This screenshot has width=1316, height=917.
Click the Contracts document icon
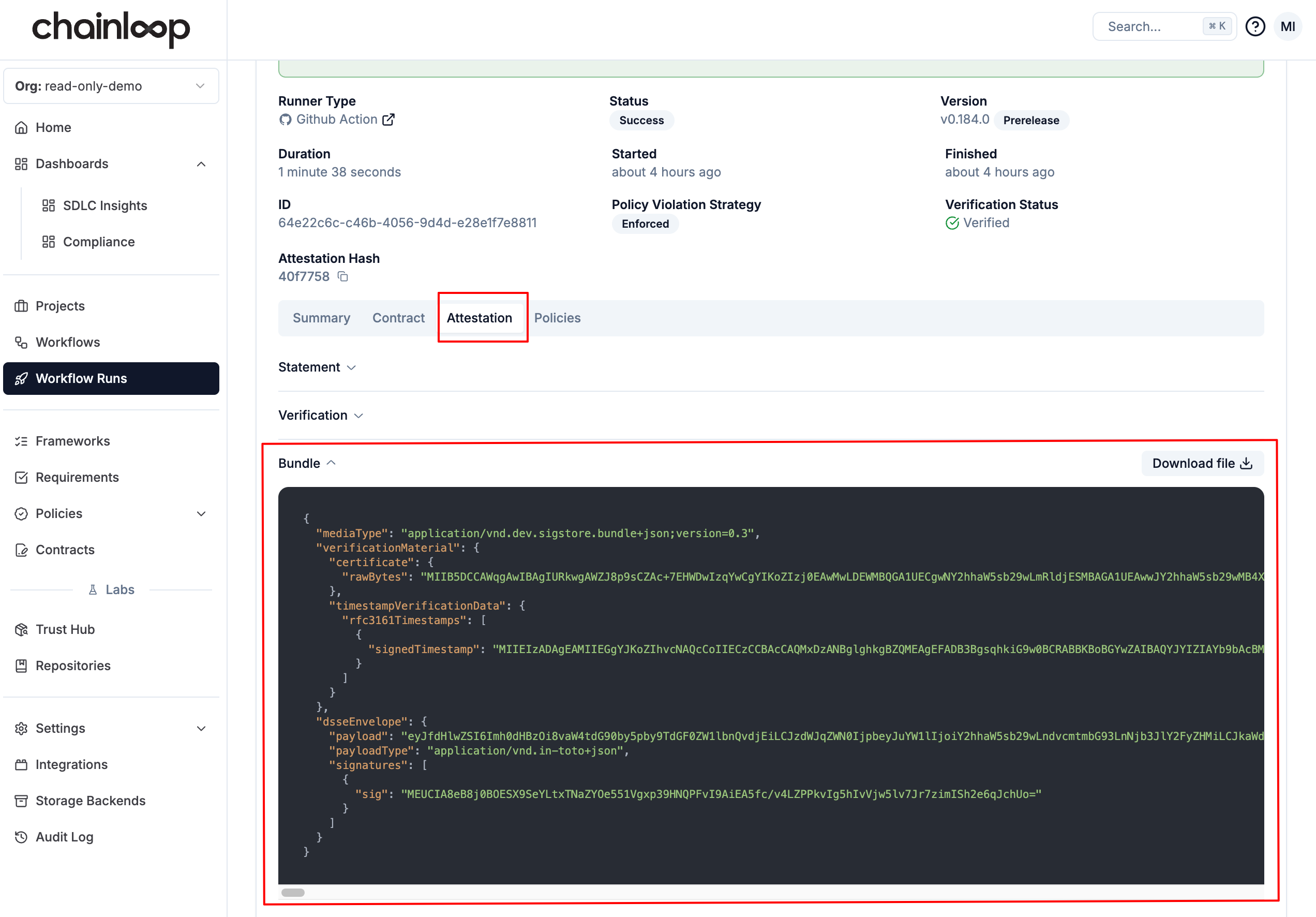[x=21, y=550]
